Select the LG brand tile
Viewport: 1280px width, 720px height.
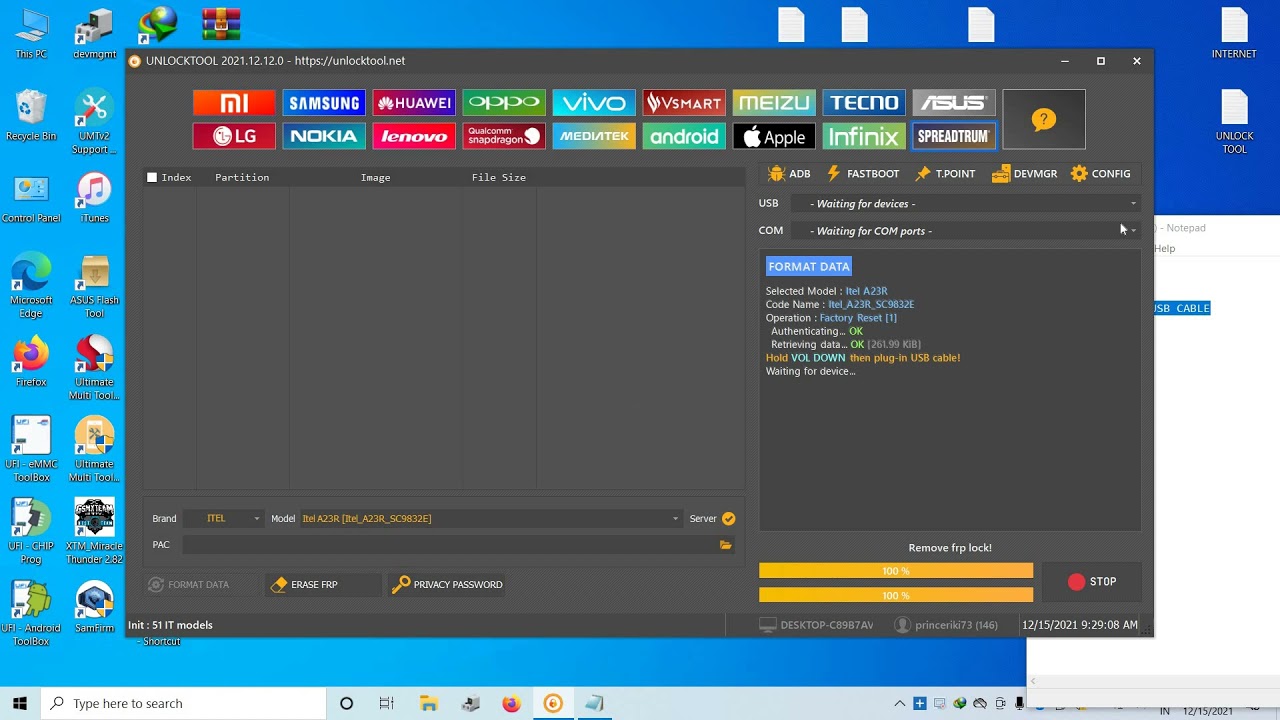pyautogui.click(x=234, y=136)
